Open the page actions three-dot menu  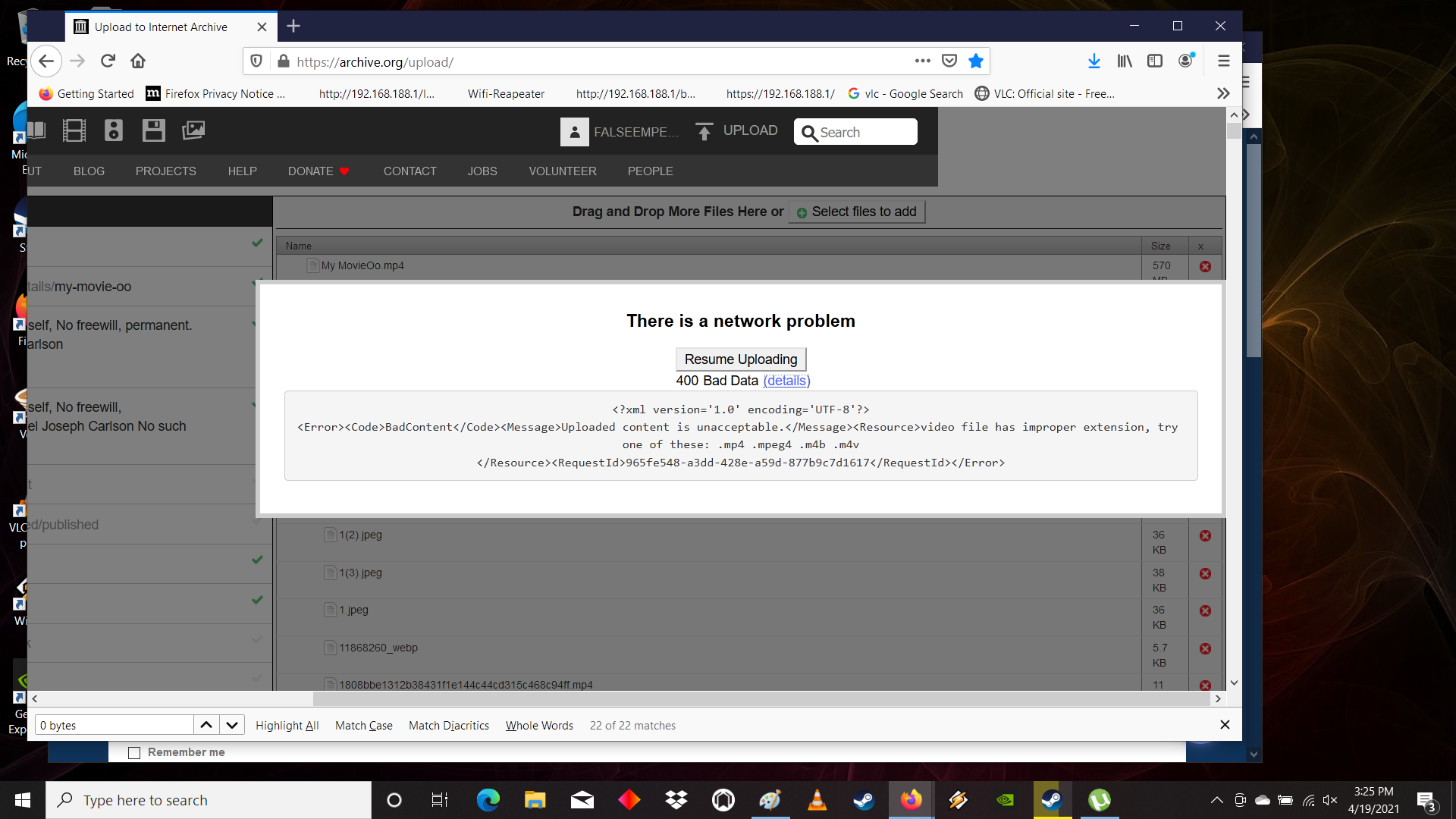(x=922, y=61)
